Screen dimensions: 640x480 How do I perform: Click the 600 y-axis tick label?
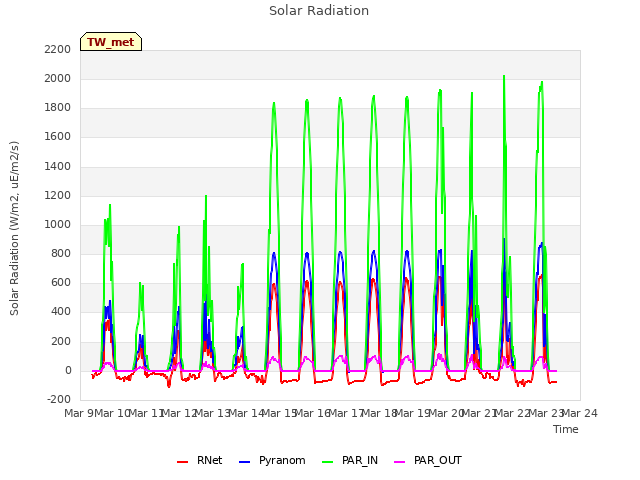pos(61,283)
